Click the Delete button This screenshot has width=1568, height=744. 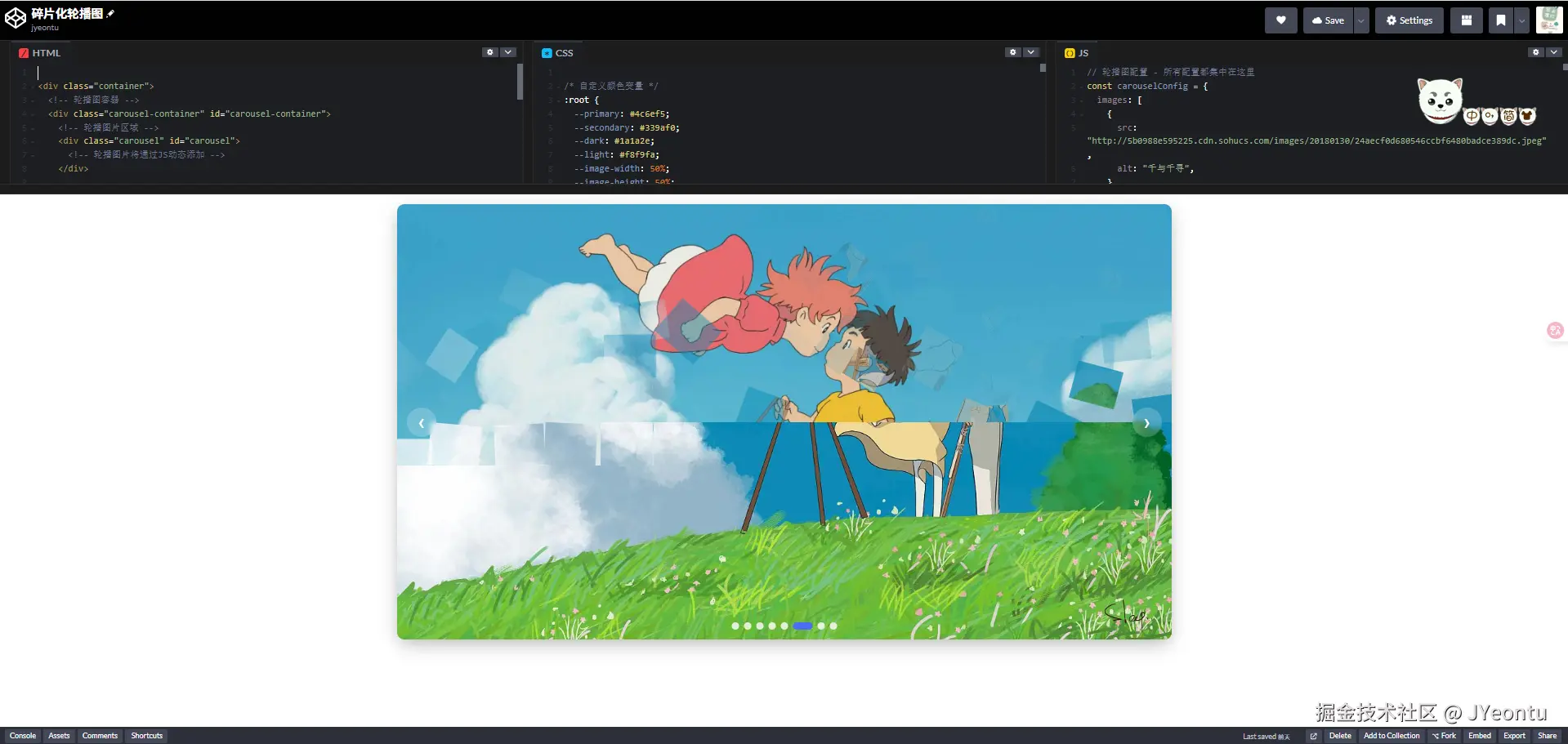pyautogui.click(x=1340, y=736)
